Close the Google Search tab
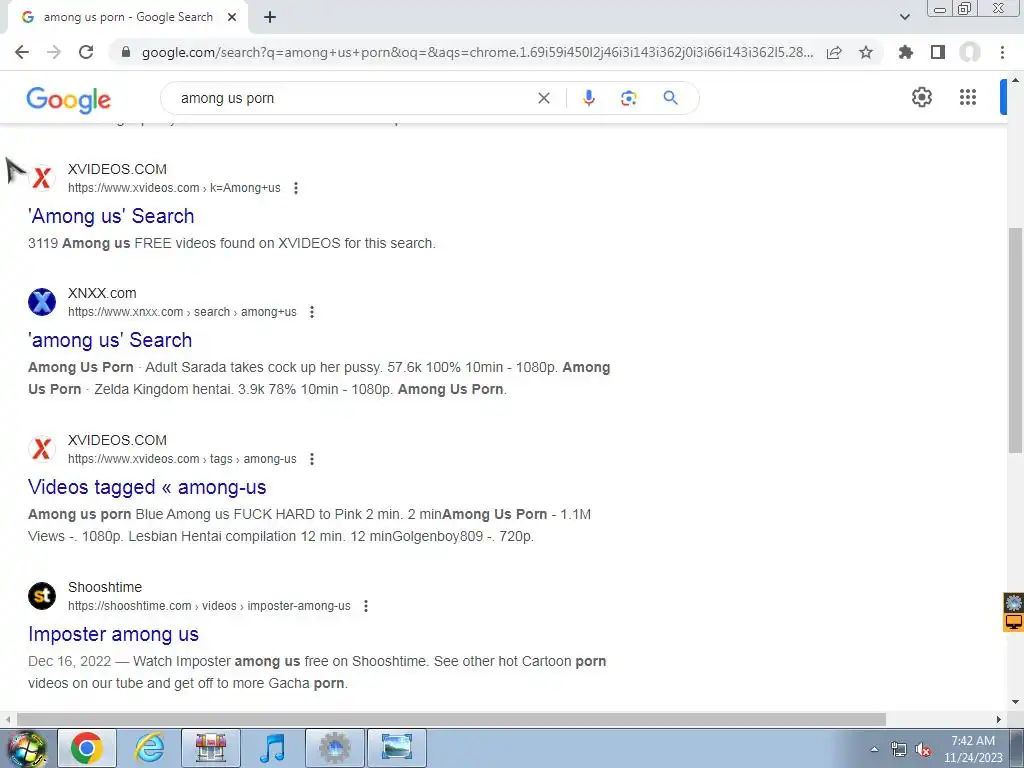1024x768 pixels. [232, 17]
